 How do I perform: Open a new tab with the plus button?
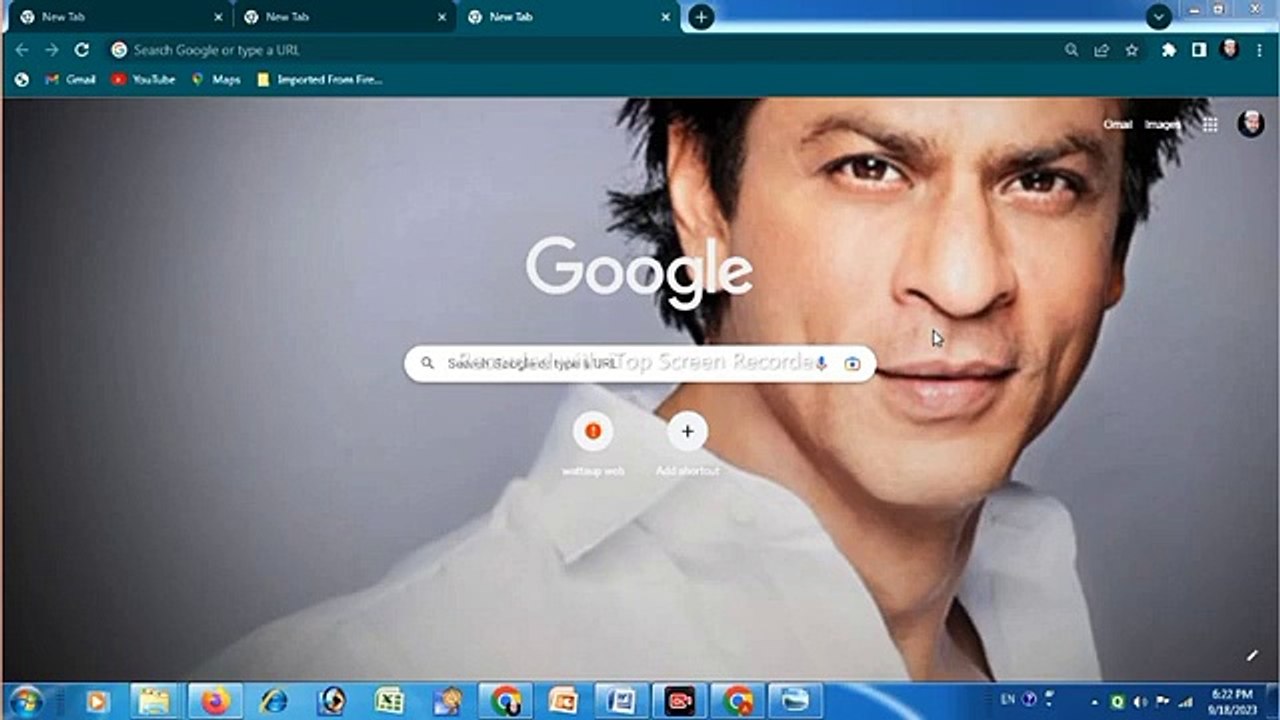point(702,17)
